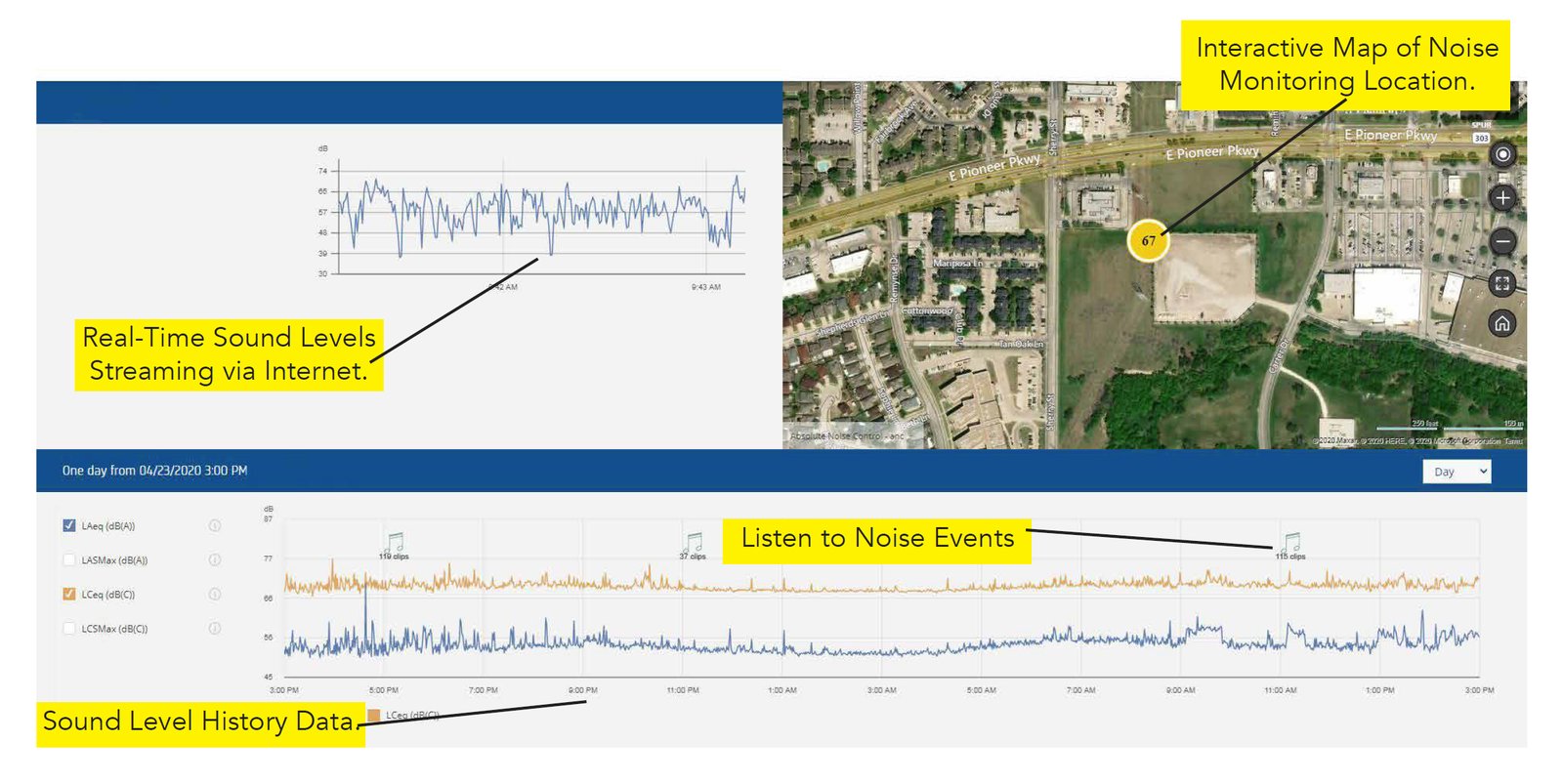Open the 37 clips noise event icon
Viewport: 1563px width, 784px height.
[x=694, y=543]
